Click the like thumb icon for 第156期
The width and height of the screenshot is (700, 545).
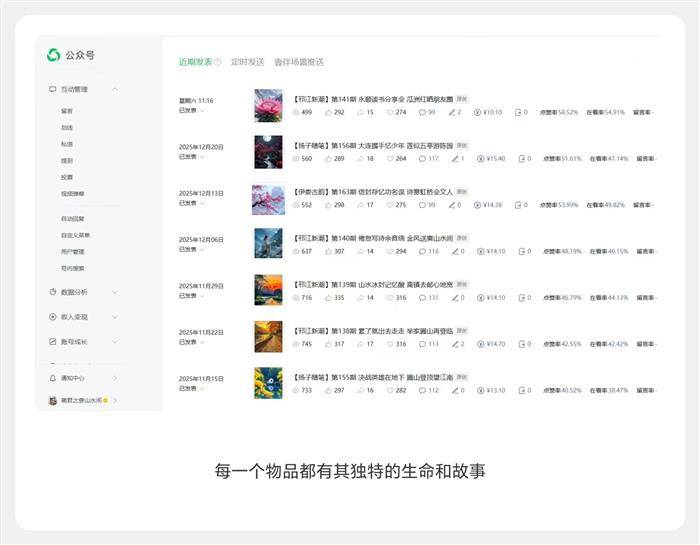[x=328, y=158]
